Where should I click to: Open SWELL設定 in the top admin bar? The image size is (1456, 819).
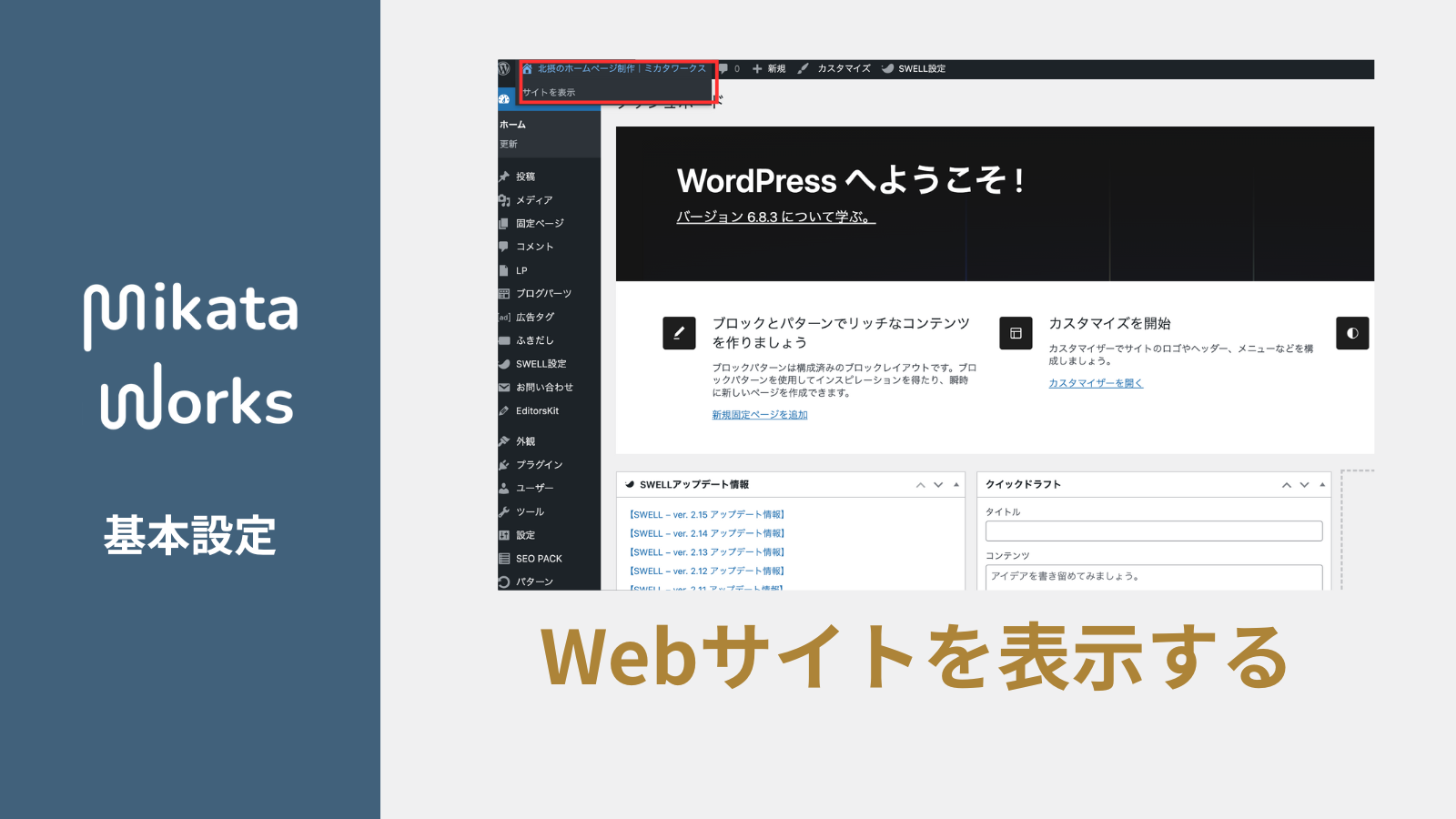coord(921,69)
